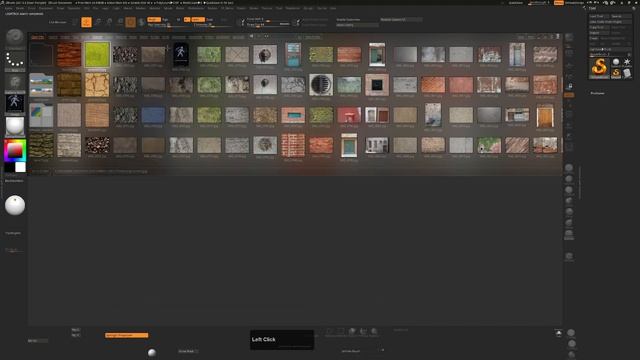The height and width of the screenshot is (360, 640).
Task: Click the large white sphere on left shelf
Action: pyautogui.click(x=15, y=205)
